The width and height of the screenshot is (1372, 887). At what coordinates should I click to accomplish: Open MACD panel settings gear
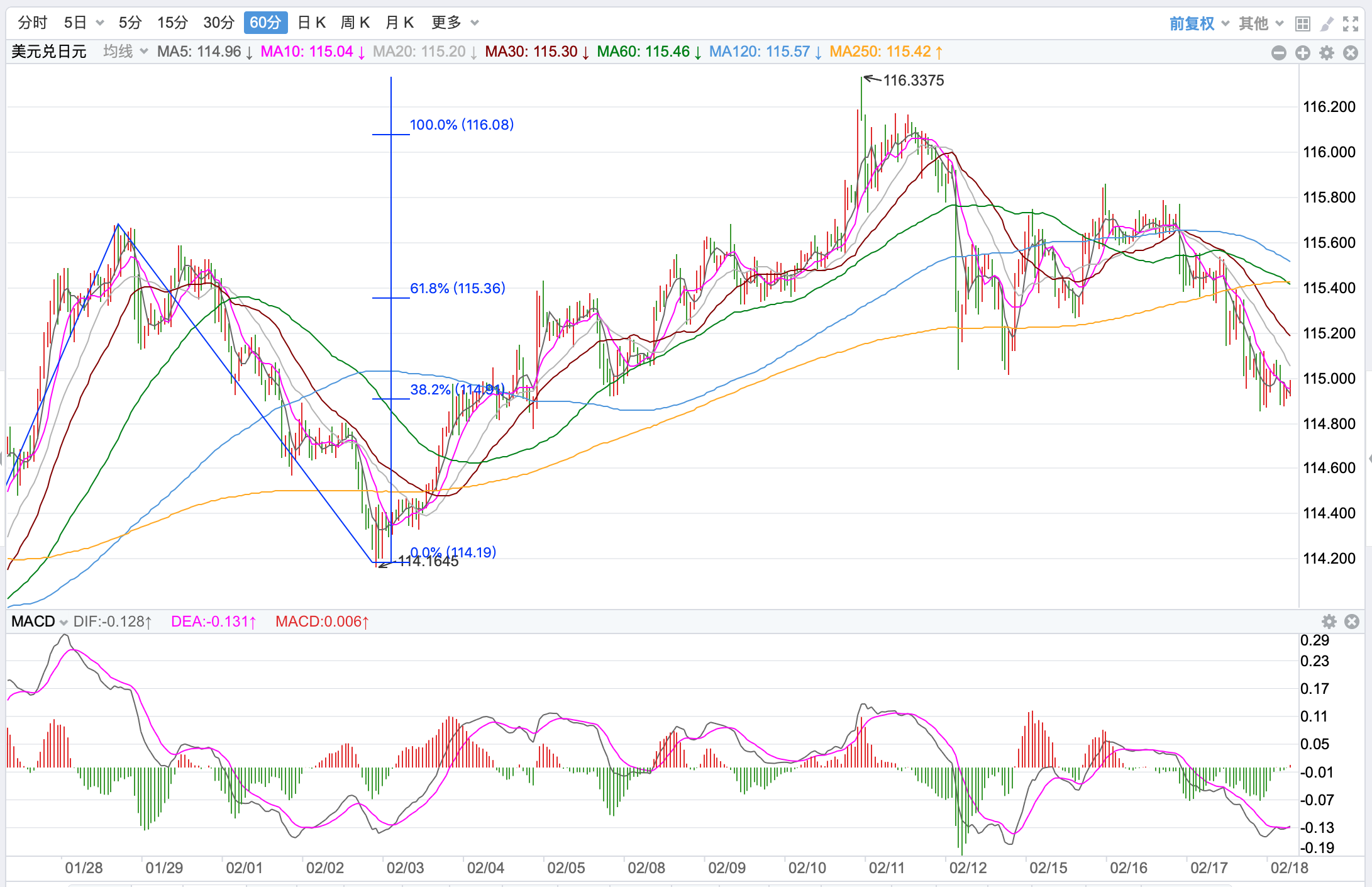(1329, 622)
